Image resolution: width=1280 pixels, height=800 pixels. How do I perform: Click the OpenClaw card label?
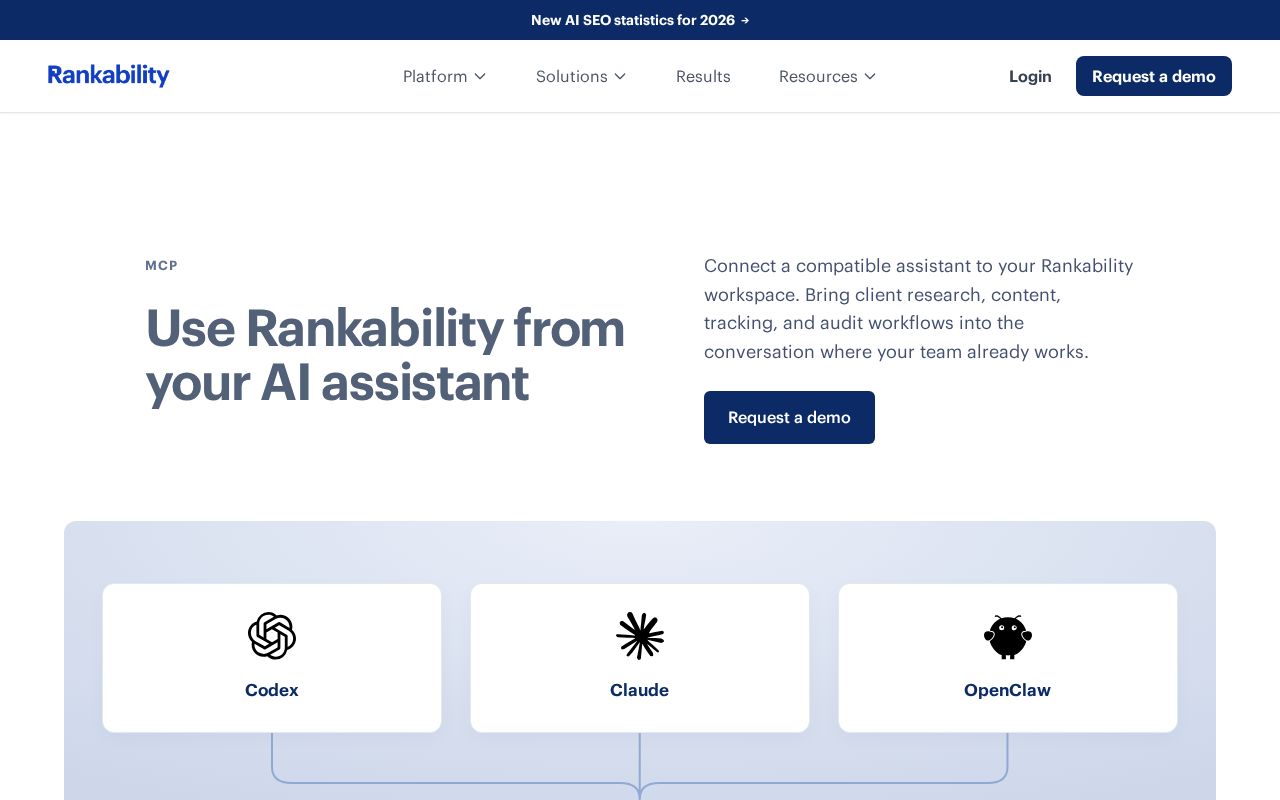pyautogui.click(x=1008, y=690)
